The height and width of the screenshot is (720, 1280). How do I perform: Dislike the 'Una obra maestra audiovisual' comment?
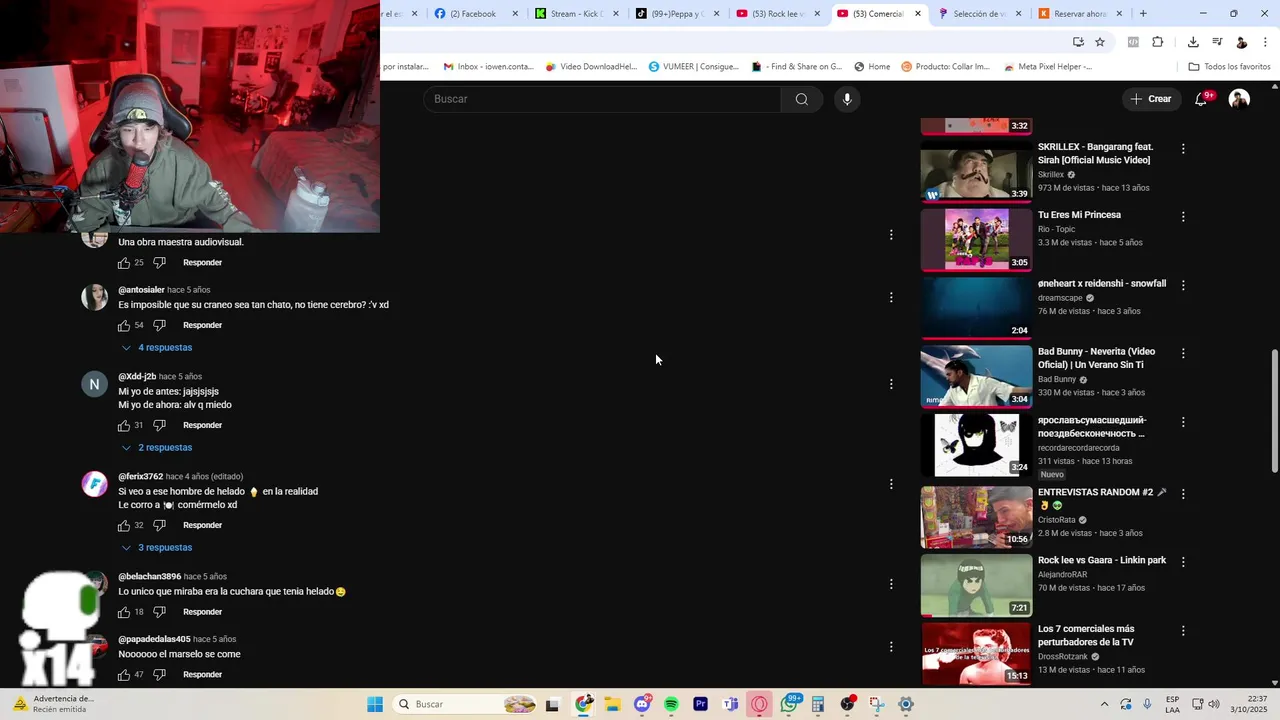pos(159,263)
